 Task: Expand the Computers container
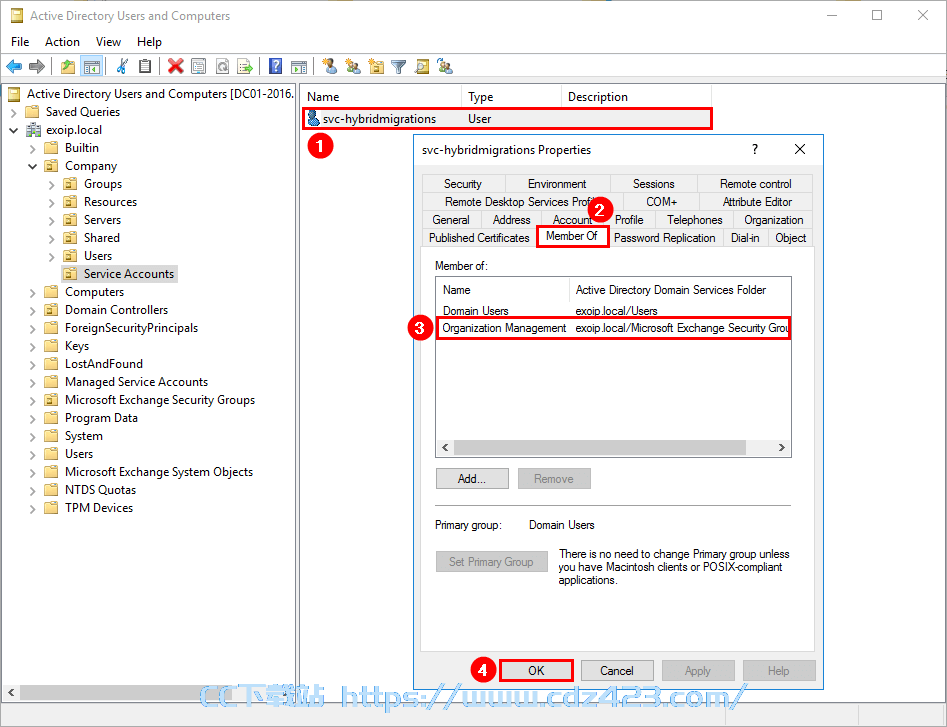click(33, 293)
